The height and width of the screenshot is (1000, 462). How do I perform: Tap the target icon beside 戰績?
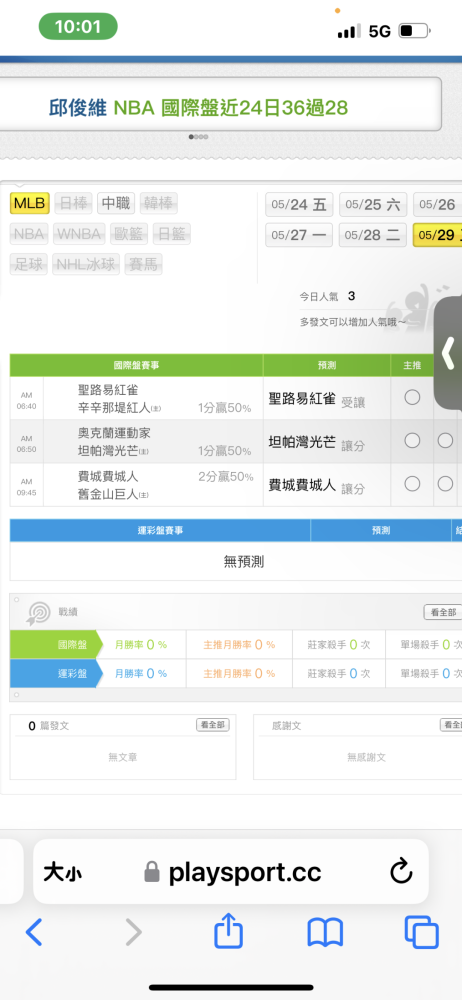pyautogui.click(x=38, y=613)
